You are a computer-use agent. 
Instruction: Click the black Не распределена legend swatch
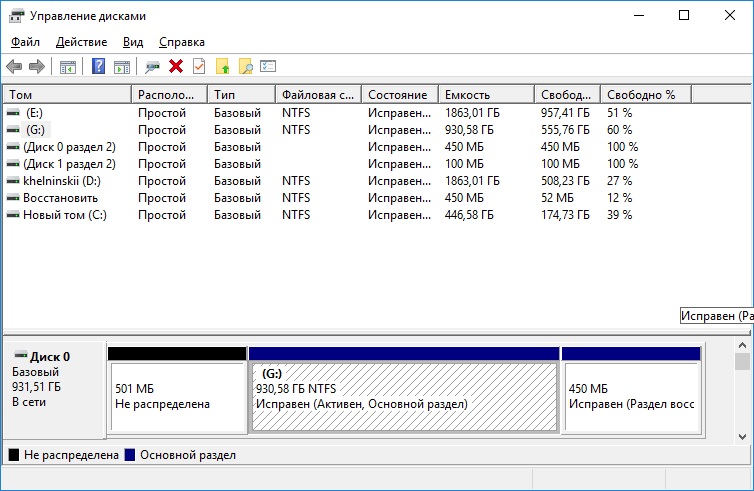(x=14, y=455)
